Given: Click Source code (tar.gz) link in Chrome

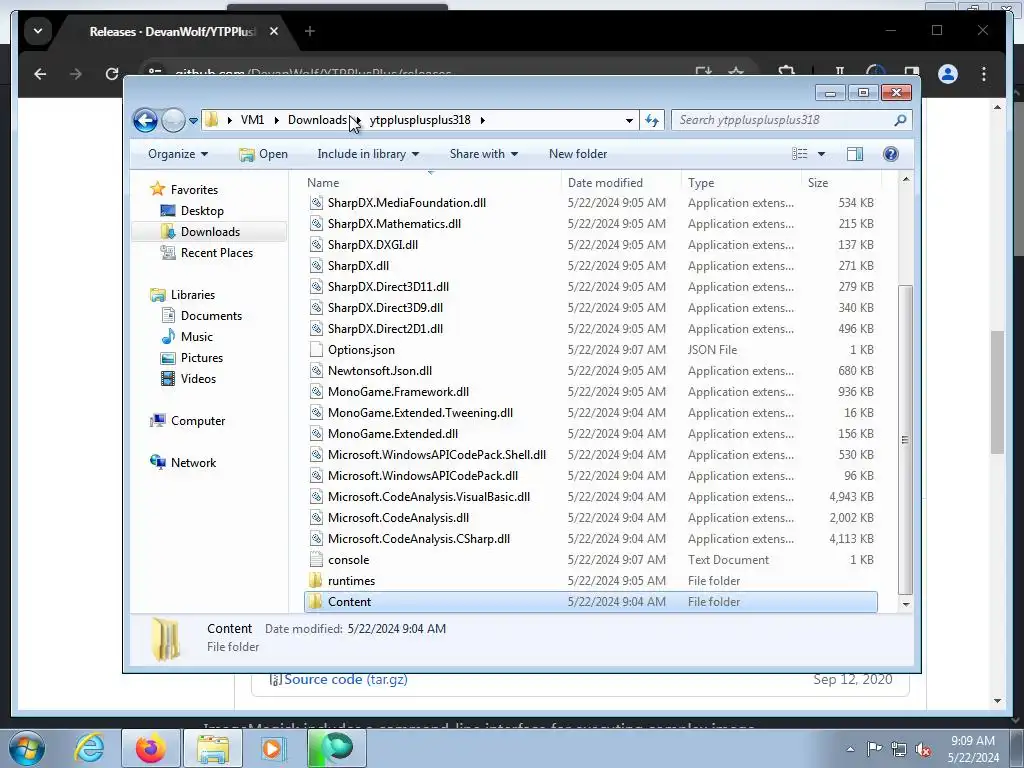Looking at the screenshot, I should click(345, 679).
